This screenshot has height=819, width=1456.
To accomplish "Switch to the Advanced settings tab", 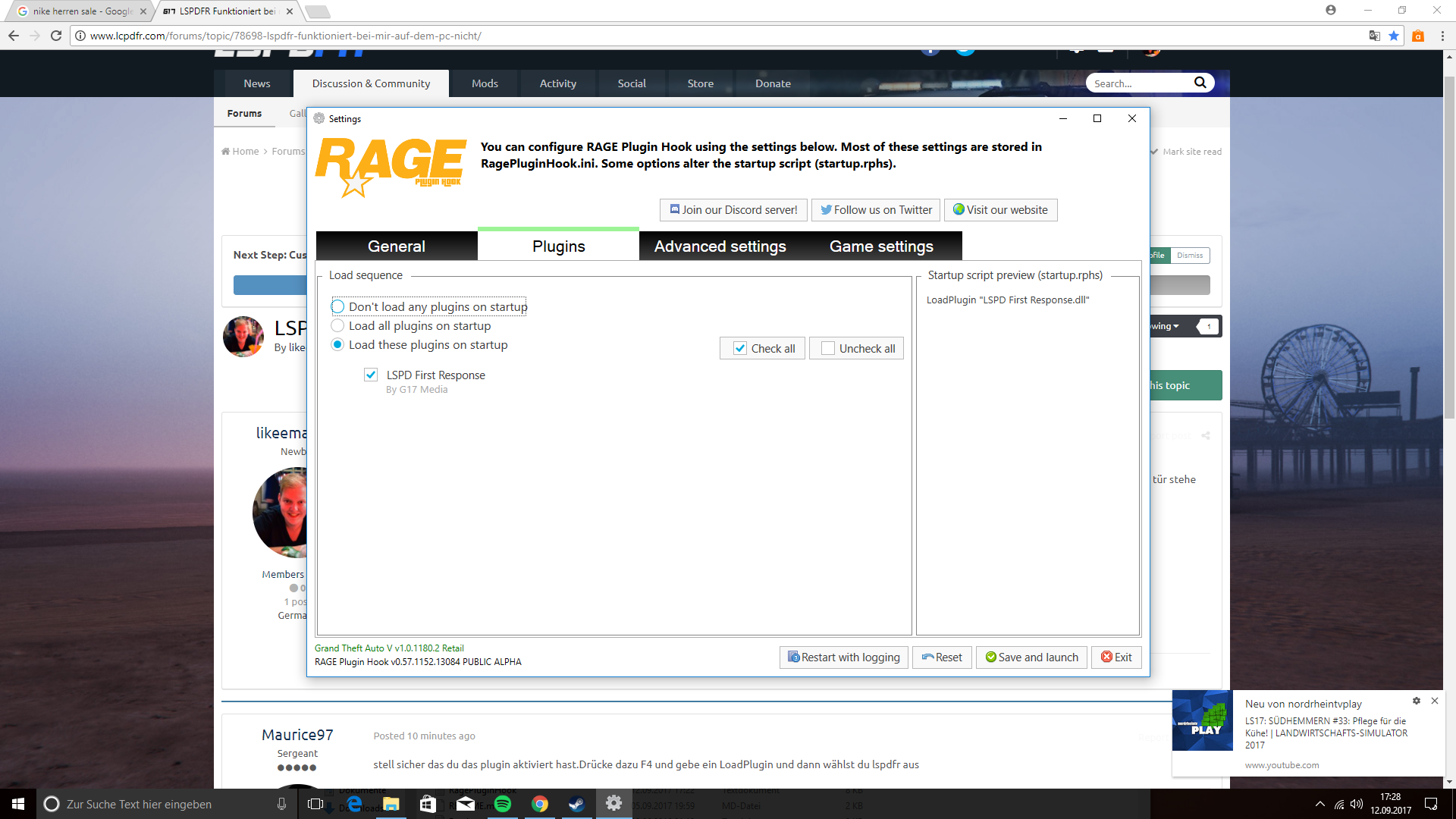I will click(720, 246).
